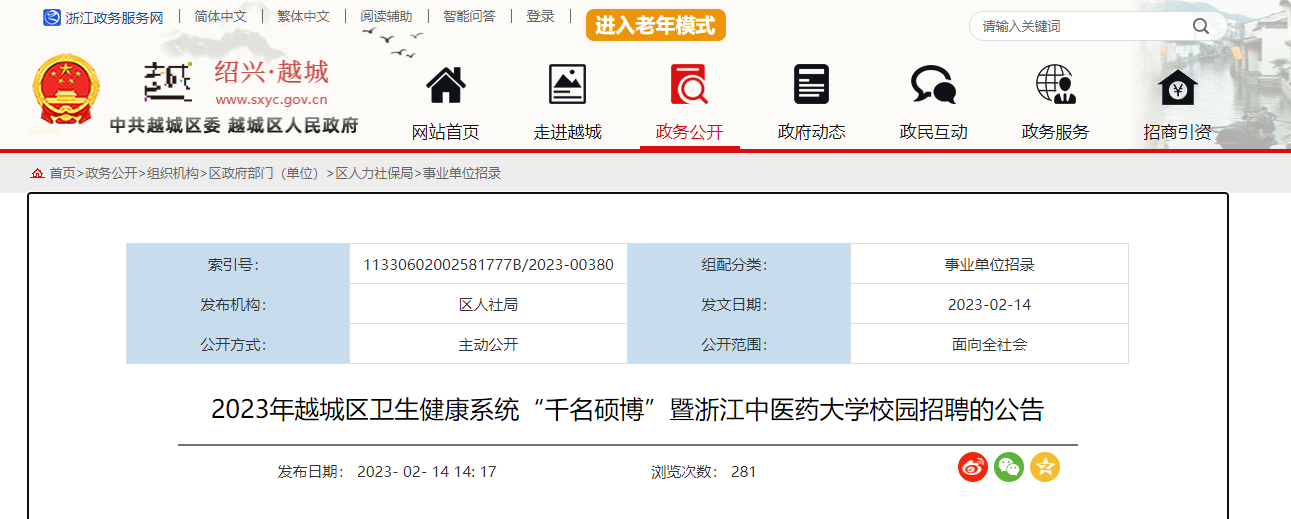Open 智能问答 smart Q&A
The height and width of the screenshot is (519, 1291).
pyautogui.click(x=469, y=17)
